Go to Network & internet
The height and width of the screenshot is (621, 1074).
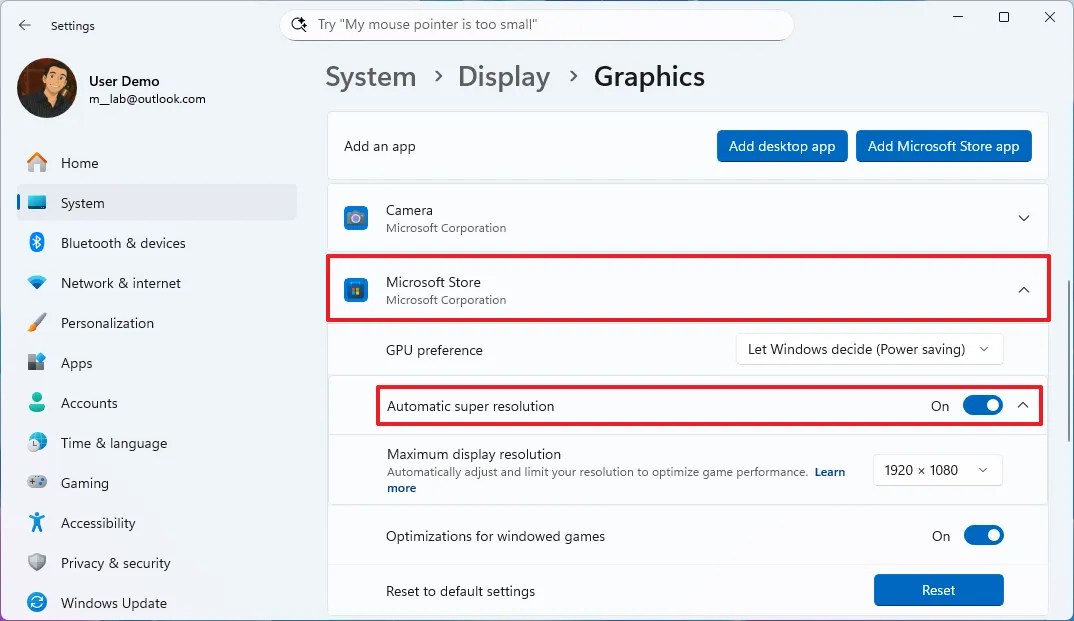157,283
